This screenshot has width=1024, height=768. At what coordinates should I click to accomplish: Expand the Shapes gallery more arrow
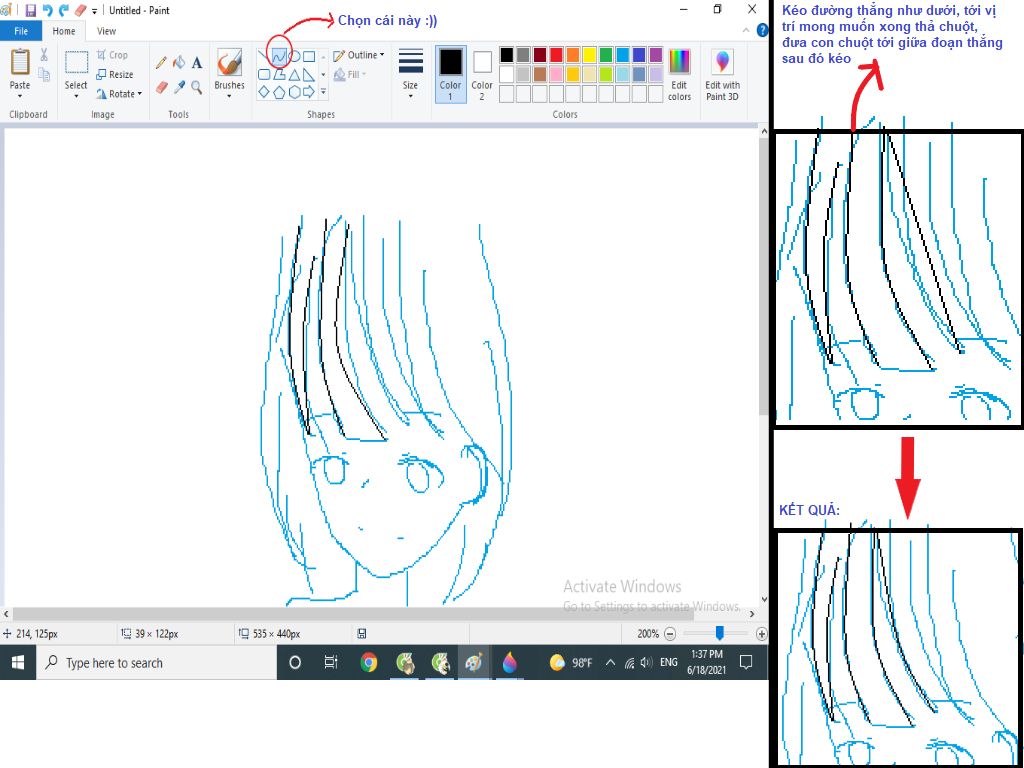point(323,92)
